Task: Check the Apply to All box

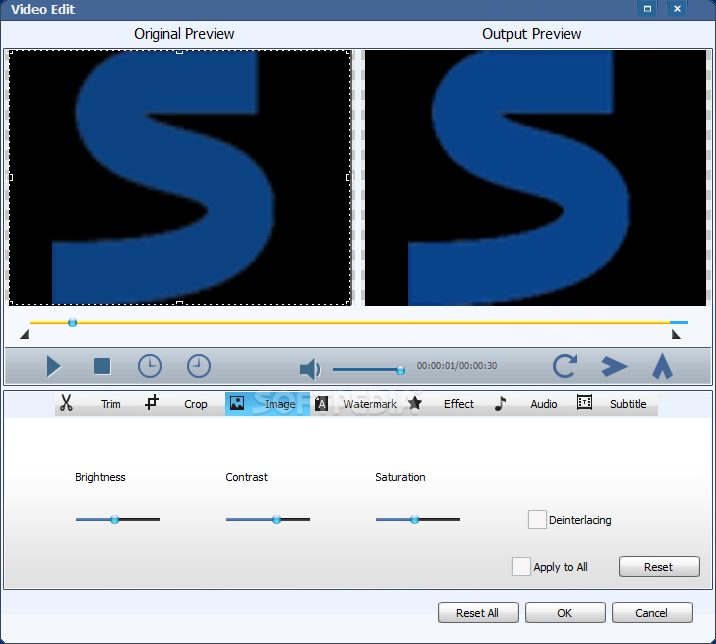Action: [521, 566]
